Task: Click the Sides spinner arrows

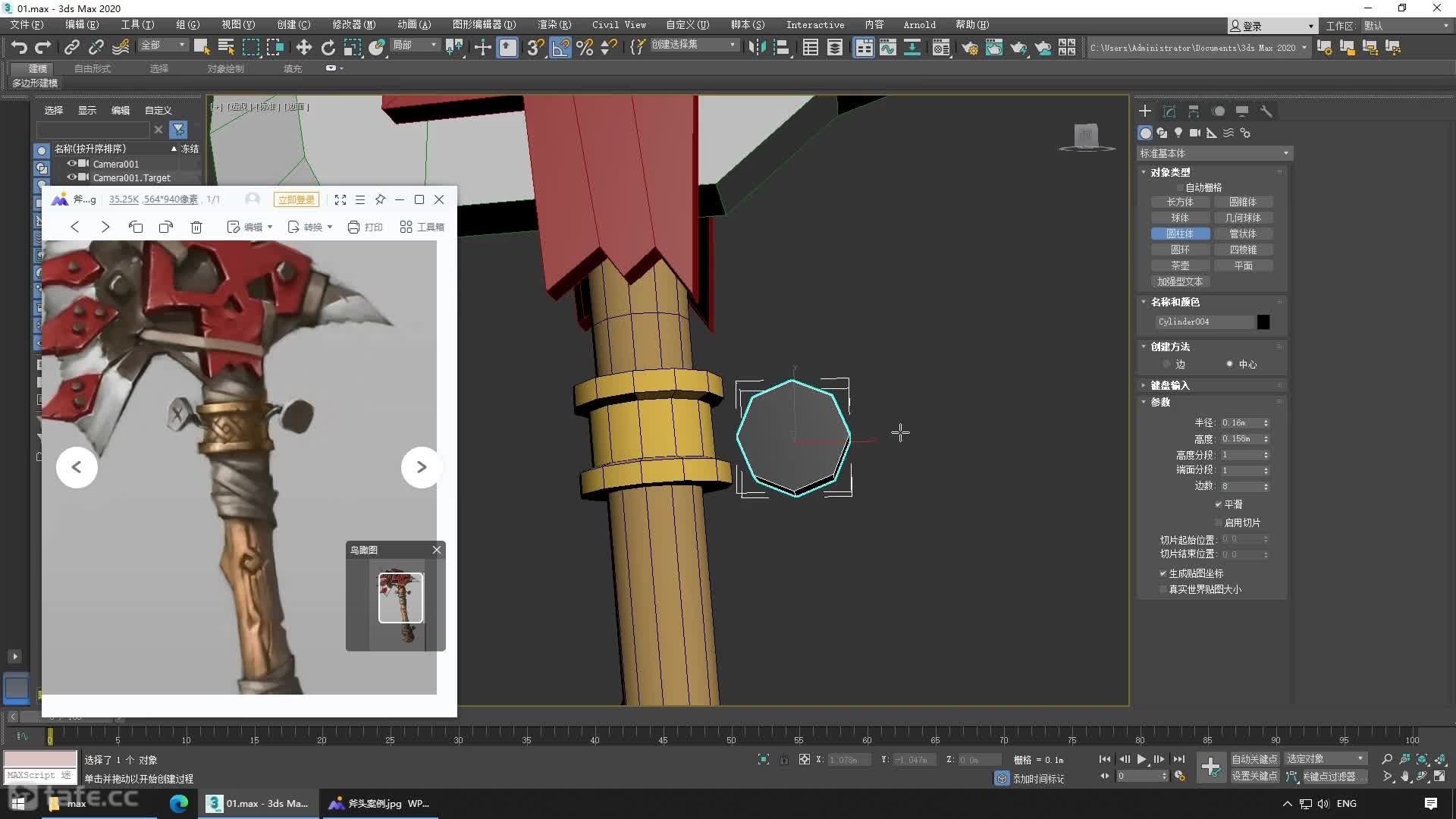Action: (x=1266, y=486)
